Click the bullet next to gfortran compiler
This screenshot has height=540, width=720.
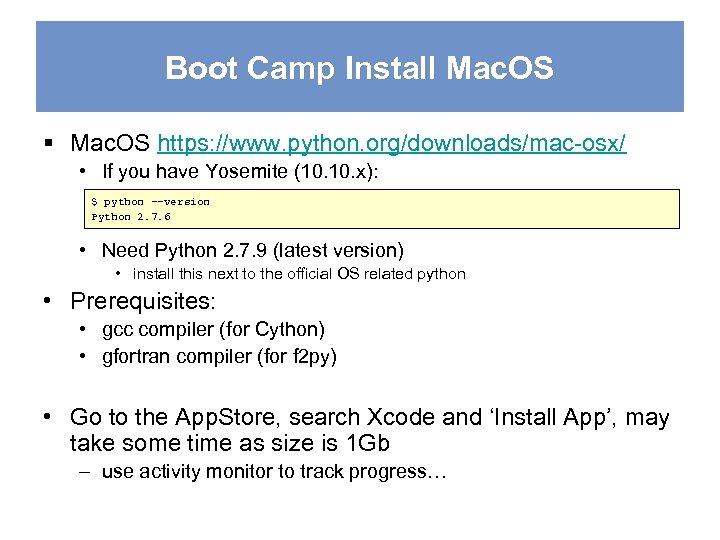click(84, 356)
